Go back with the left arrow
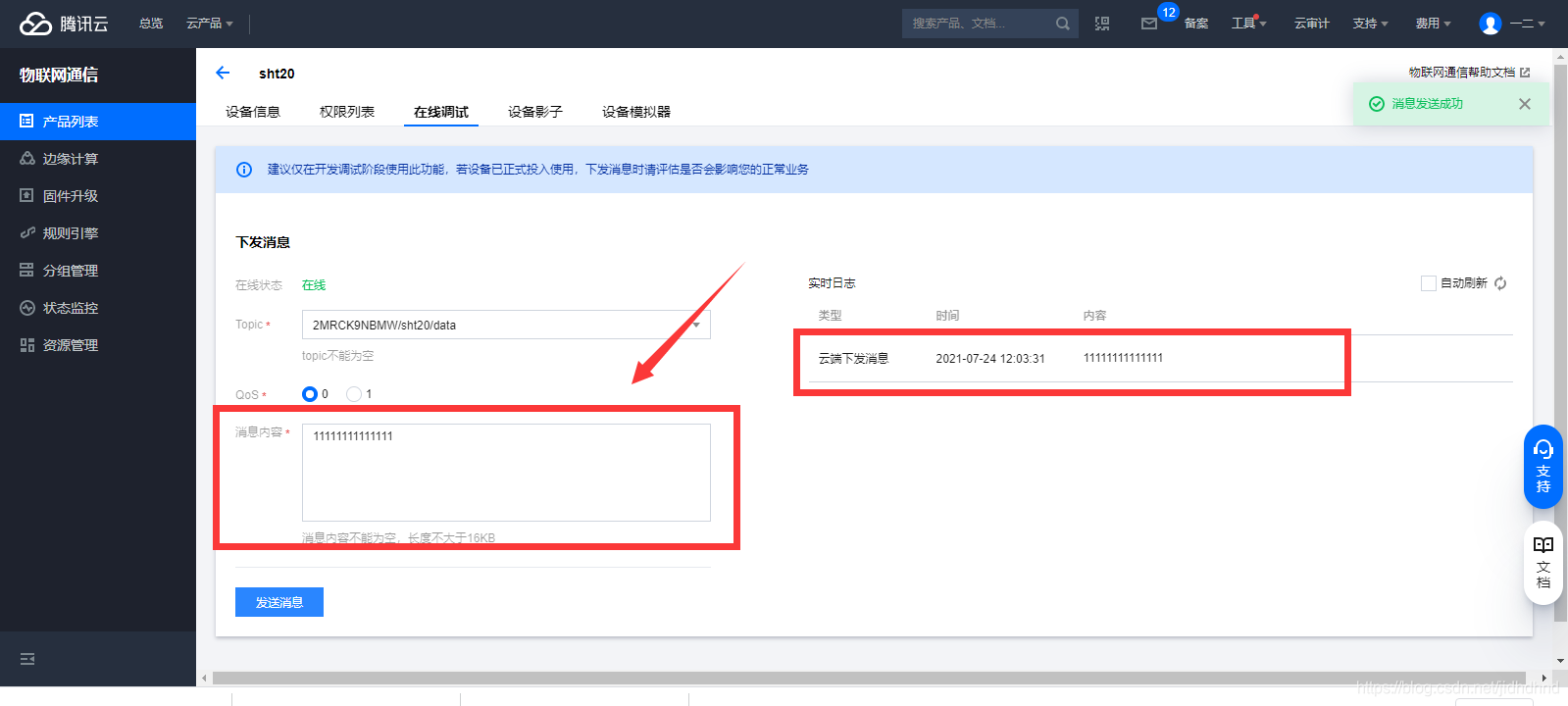 point(223,73)
